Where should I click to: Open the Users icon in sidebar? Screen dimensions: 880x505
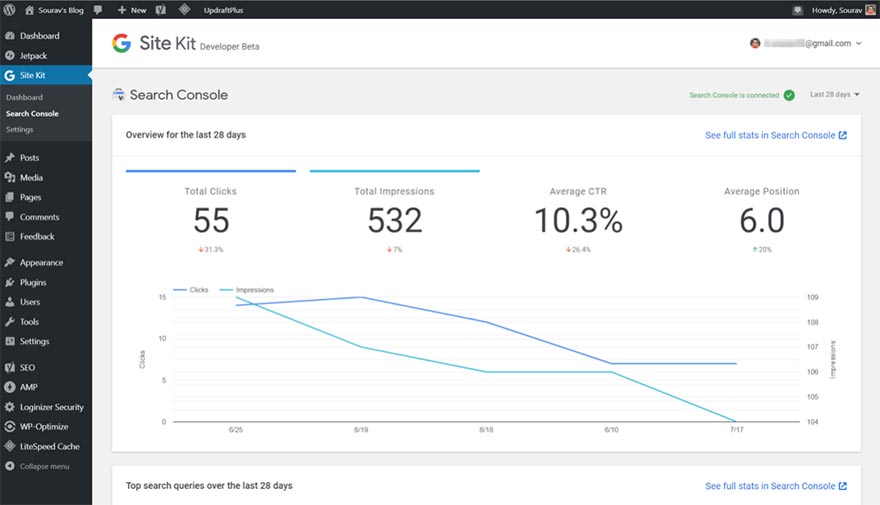(x=10, y=302)
